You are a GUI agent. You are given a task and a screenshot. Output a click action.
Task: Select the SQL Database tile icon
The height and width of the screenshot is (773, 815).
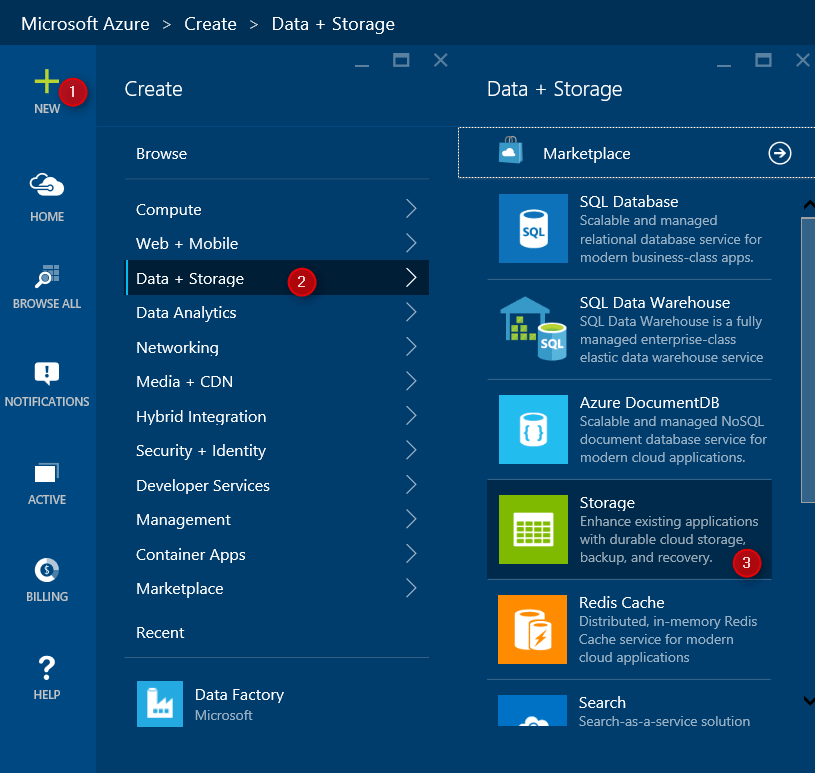(533, 228)
